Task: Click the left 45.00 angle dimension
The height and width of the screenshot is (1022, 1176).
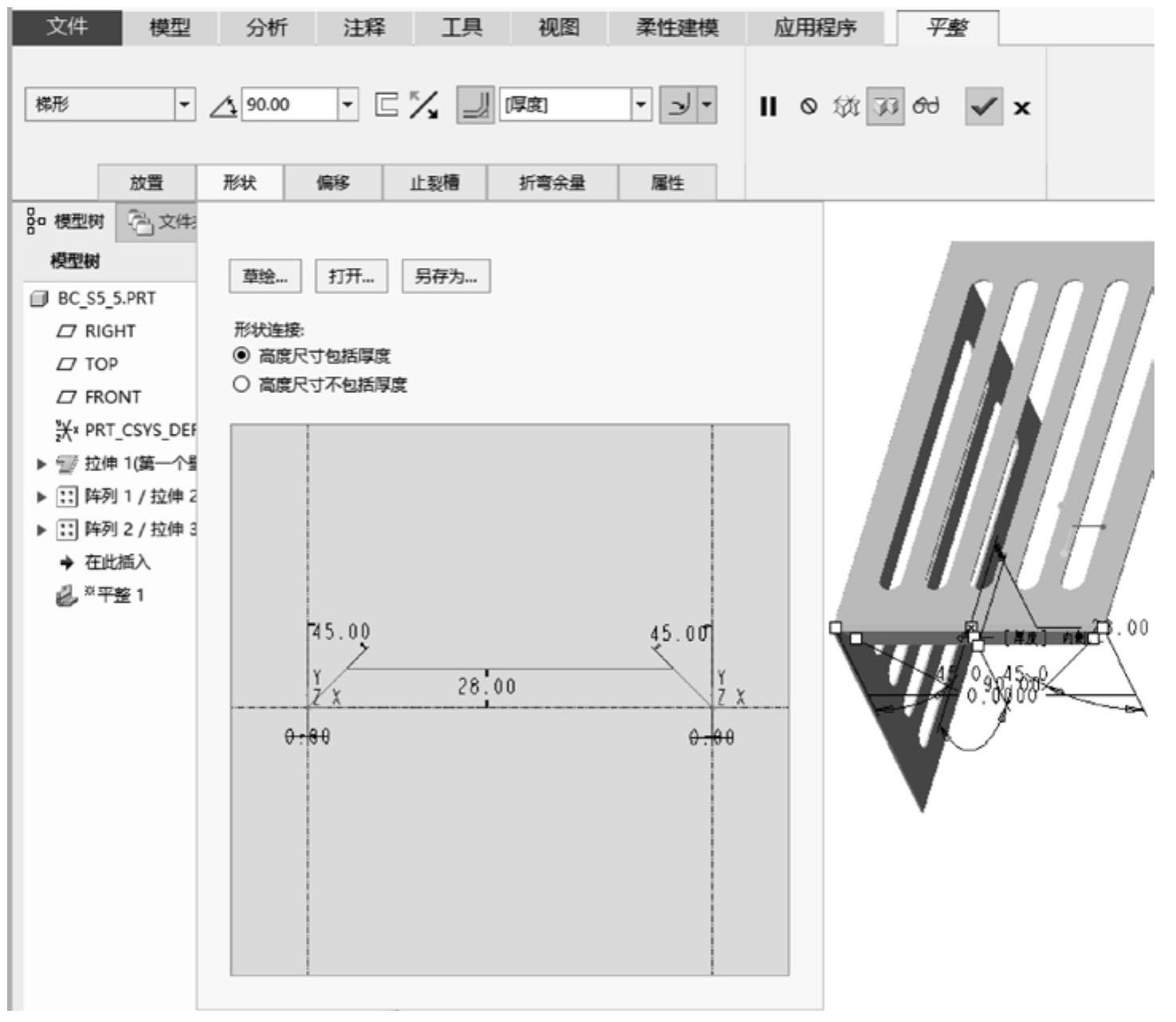Action: 341,632
